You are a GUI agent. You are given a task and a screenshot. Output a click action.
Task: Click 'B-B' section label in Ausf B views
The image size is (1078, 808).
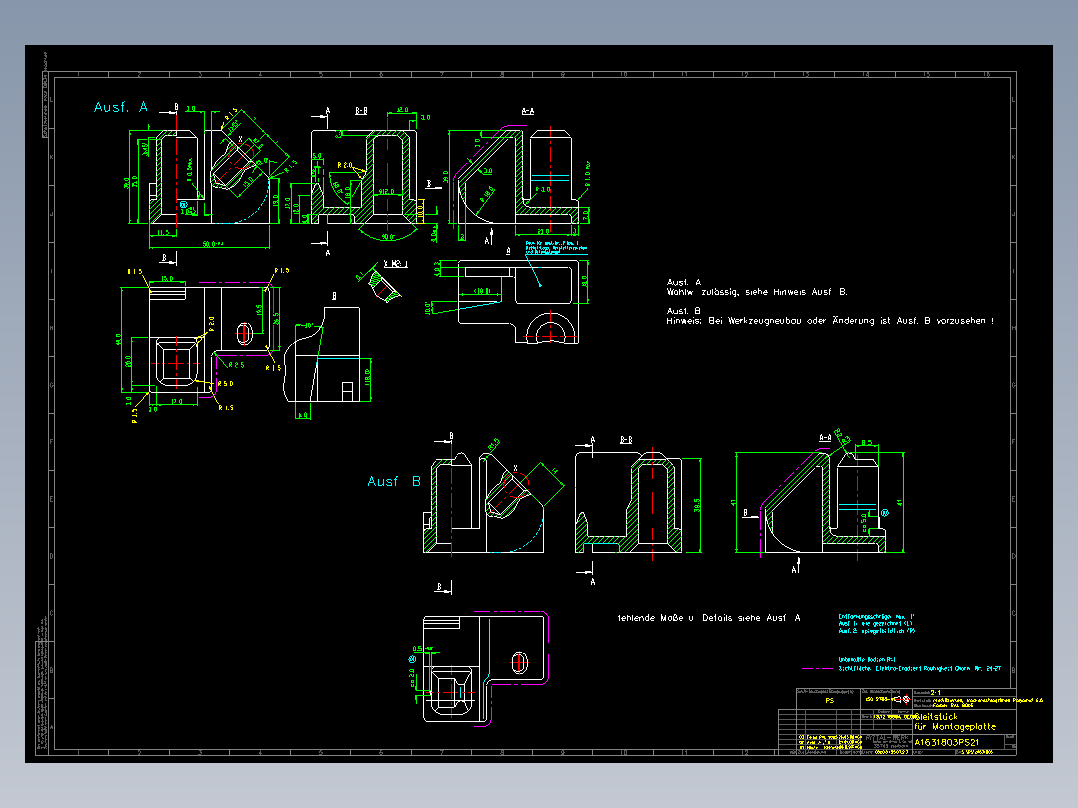[x=626, y=440]
